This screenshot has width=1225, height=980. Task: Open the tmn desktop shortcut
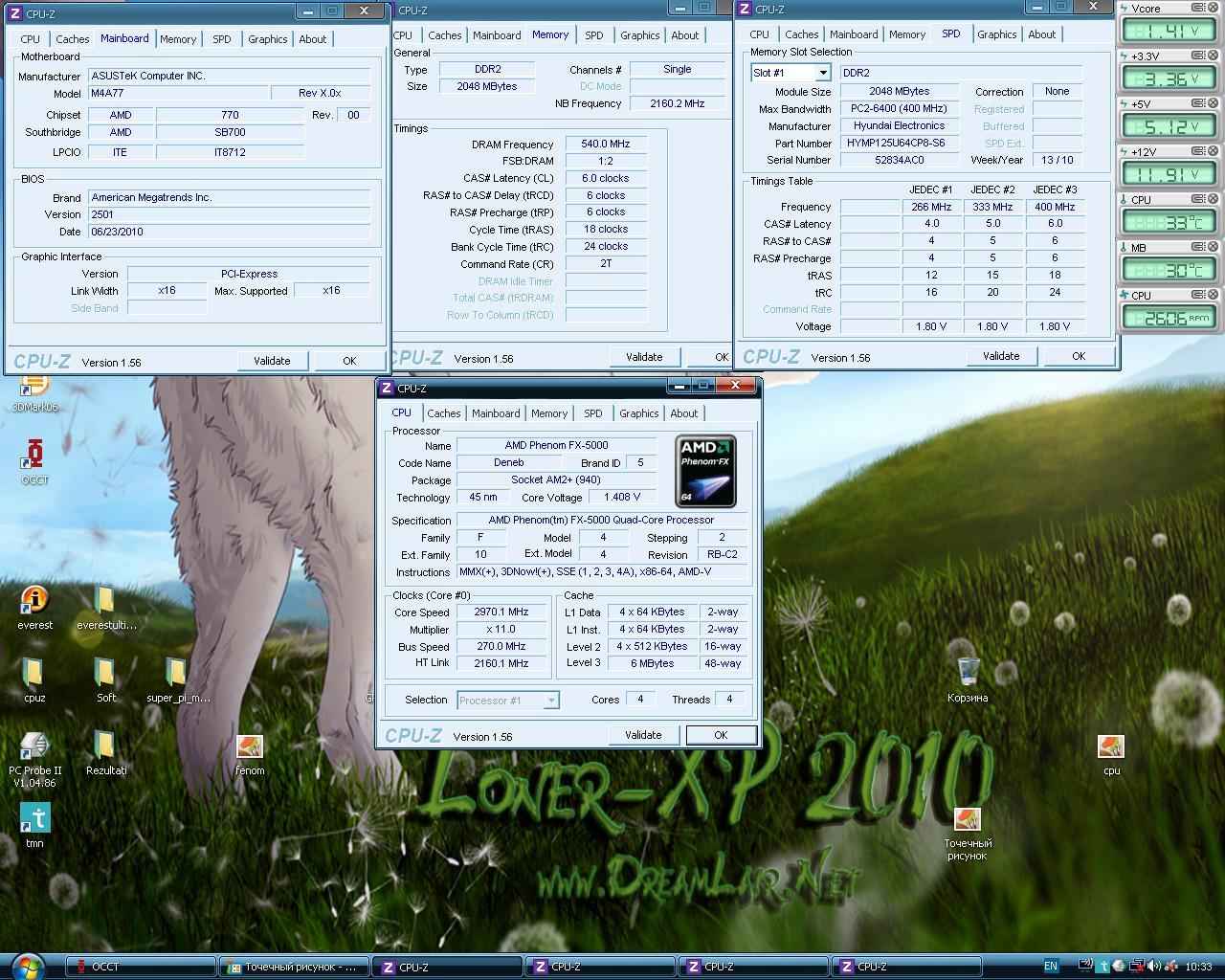[34, 825]
